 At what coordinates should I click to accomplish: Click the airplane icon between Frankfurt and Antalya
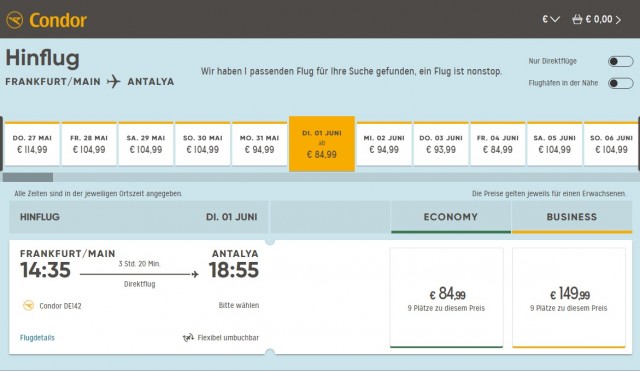(113, 81)
